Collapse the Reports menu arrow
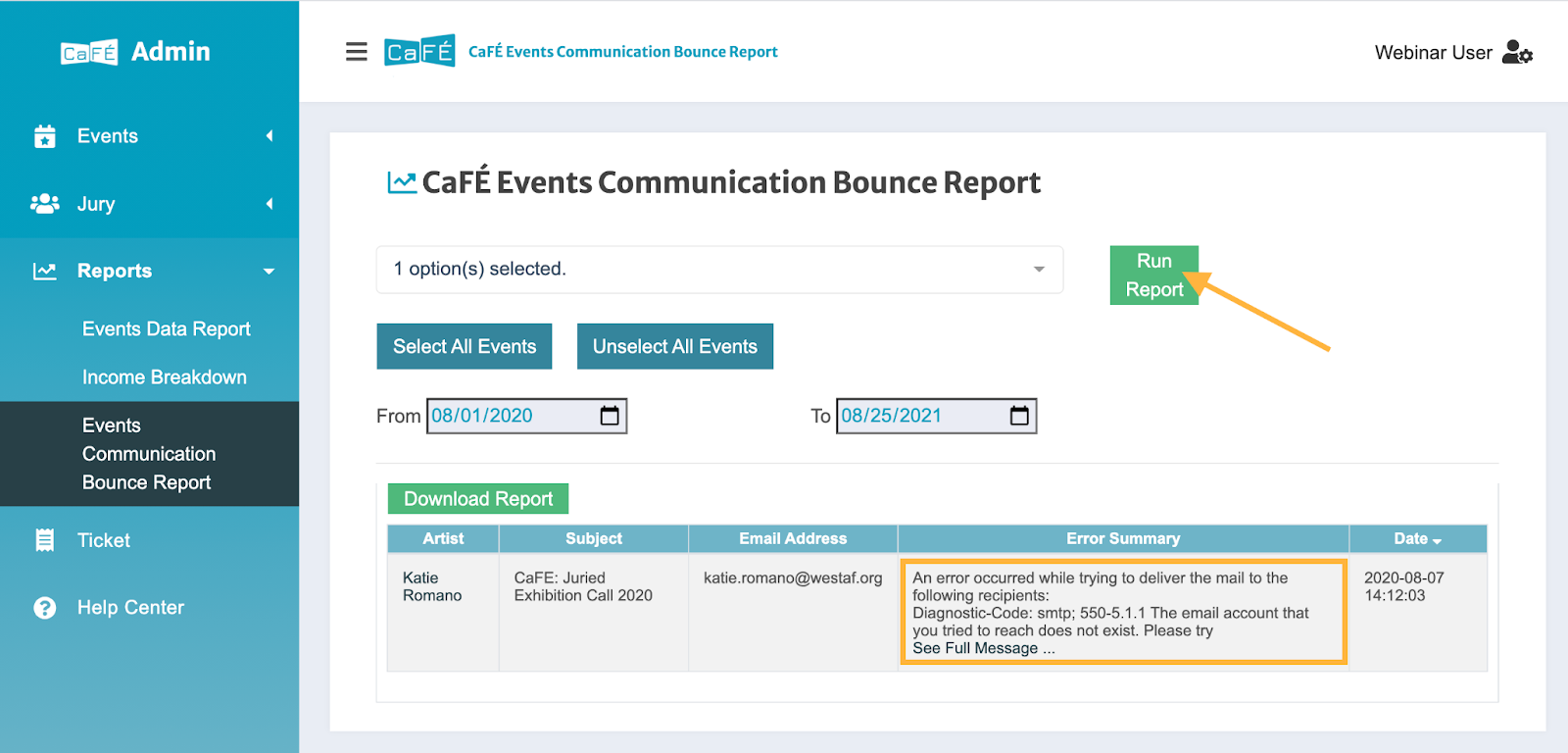 (x=269, y=272)
